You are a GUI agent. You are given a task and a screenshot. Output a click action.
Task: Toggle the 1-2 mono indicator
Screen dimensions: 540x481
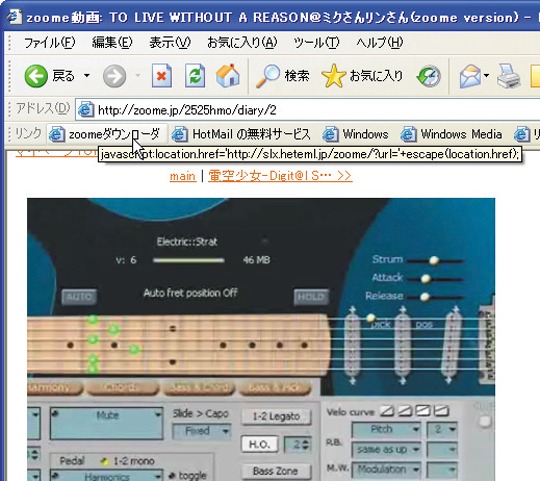[x=105, y=461]
